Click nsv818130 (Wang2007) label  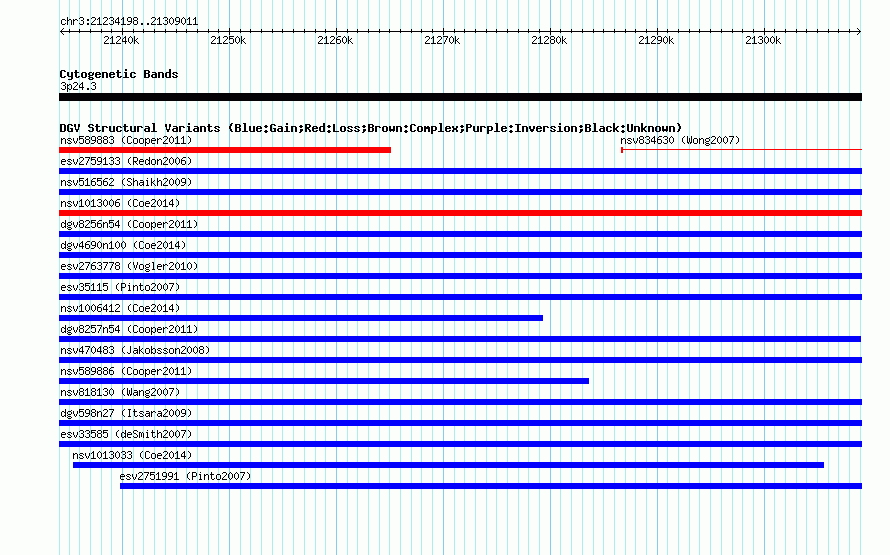pyautogui.click(x=120, y=392)
